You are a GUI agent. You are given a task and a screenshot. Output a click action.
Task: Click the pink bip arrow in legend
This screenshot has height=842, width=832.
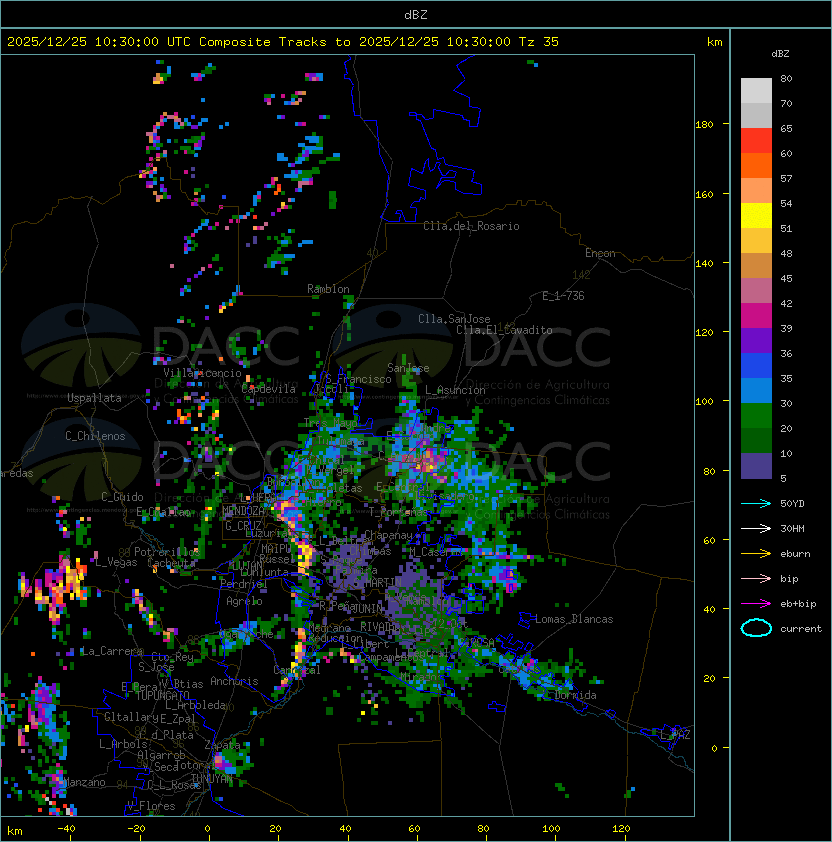[x=756, y=578]
